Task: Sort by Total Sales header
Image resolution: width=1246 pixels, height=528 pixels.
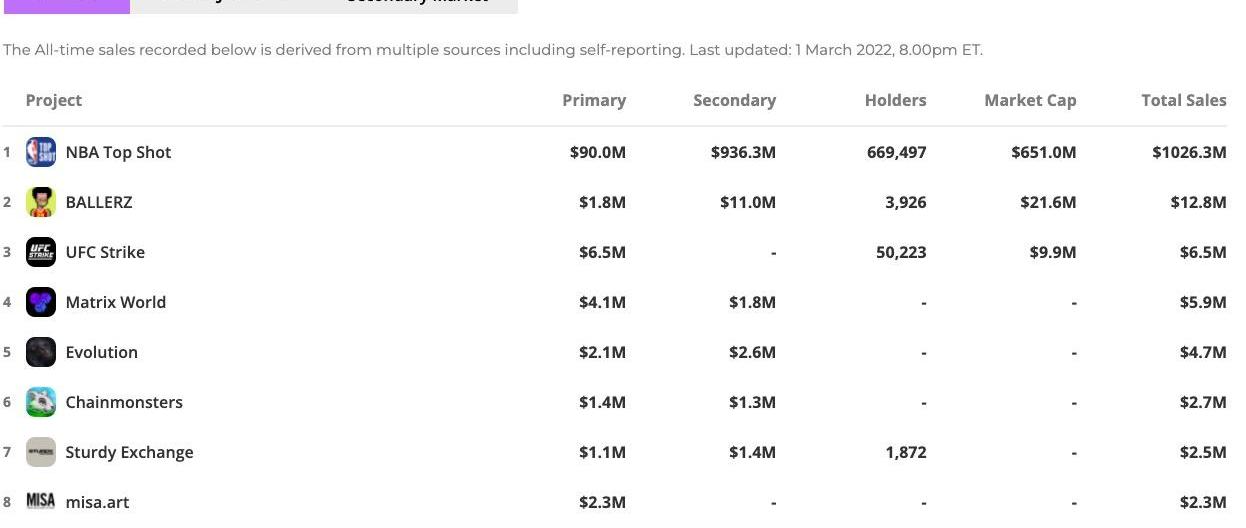Action: click(1183, 100)
